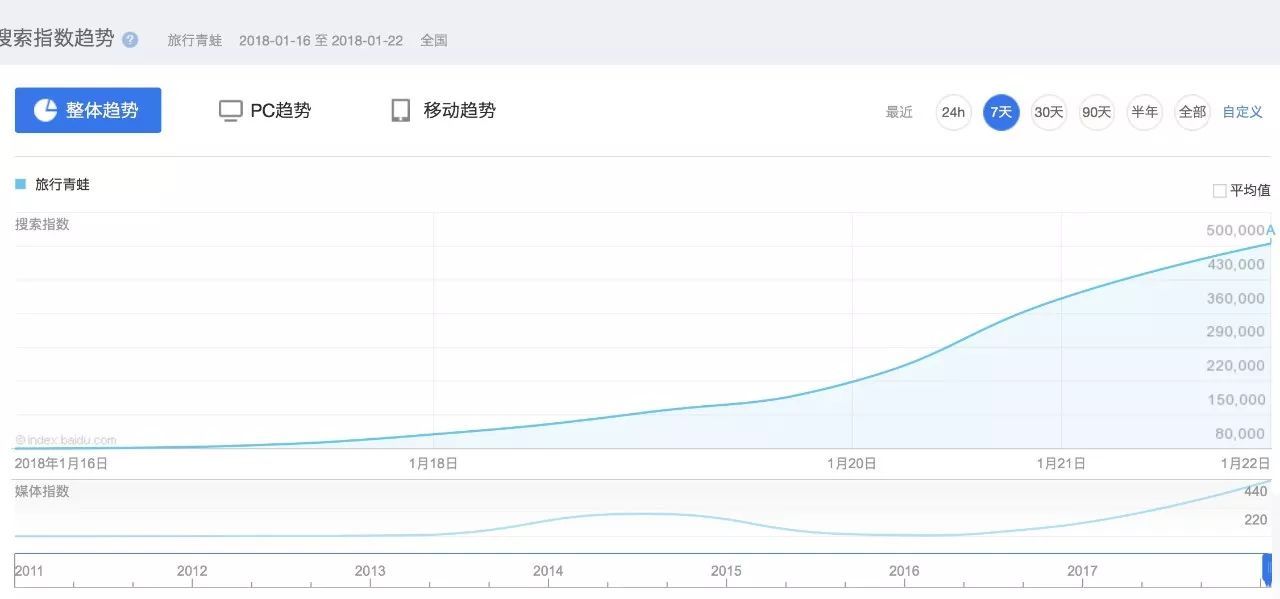
Task: Click the 搜索指数 chart label
Action: point(42,224)
